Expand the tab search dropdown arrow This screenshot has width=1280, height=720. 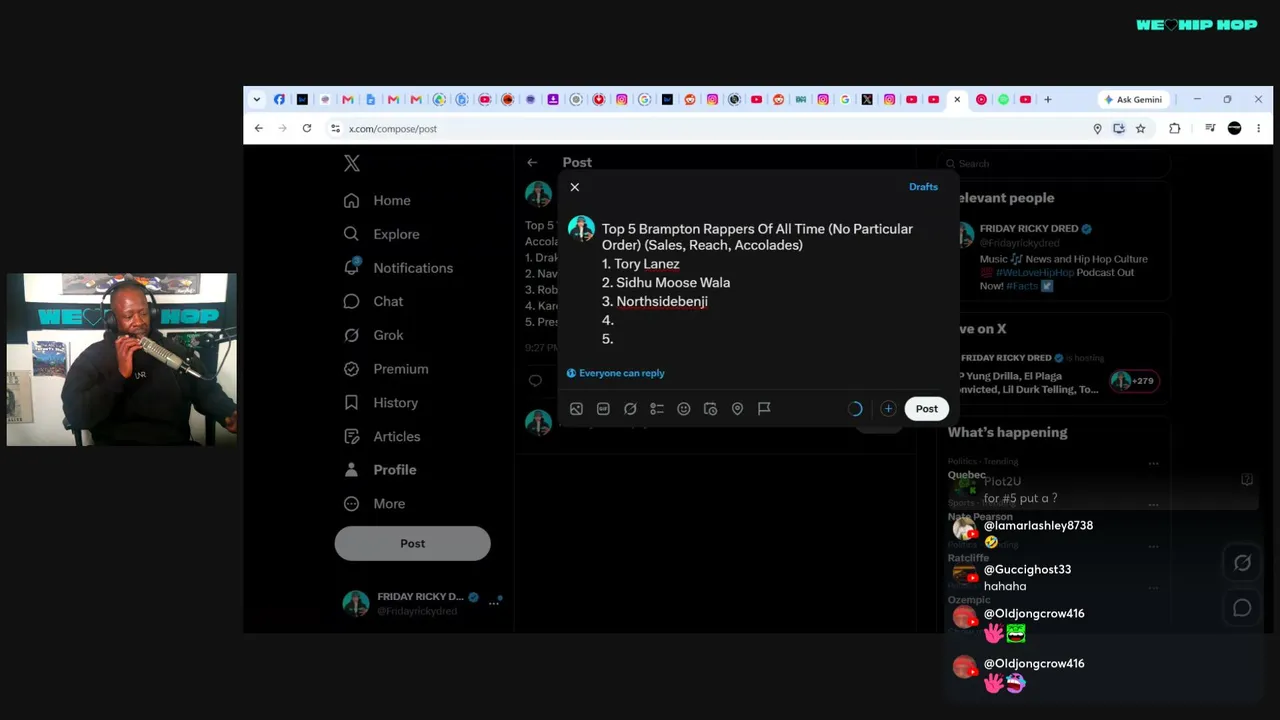(x=257, y=100)
